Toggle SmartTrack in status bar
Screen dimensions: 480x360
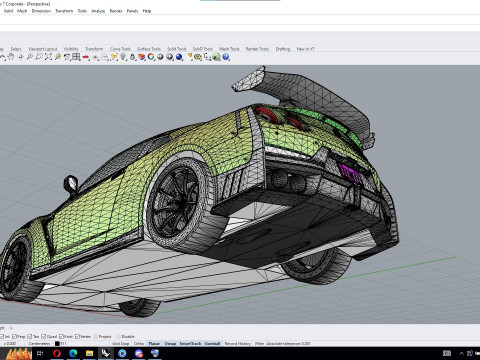[x=190, y=343]
